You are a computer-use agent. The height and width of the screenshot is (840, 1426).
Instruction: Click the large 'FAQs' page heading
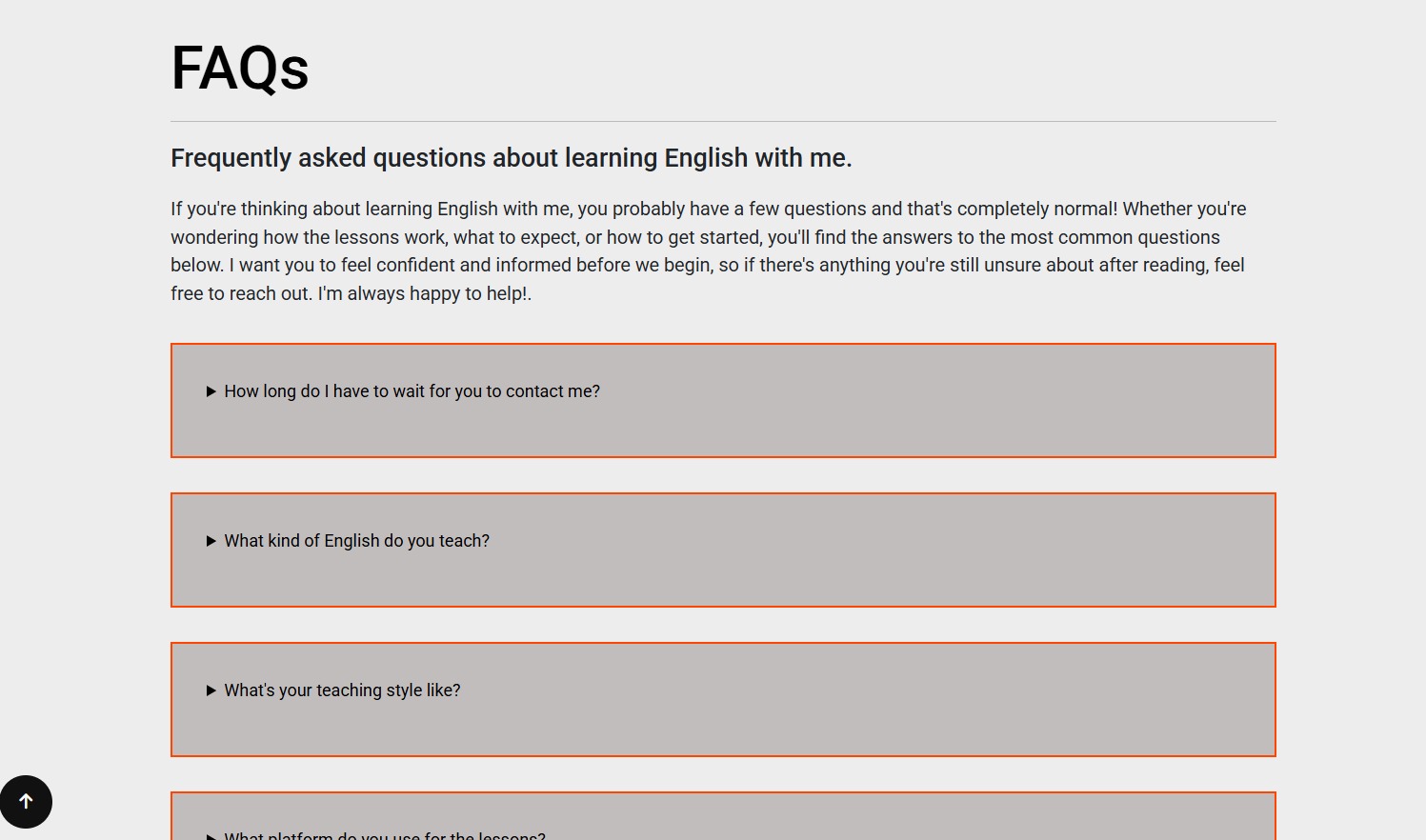[240, 69]
